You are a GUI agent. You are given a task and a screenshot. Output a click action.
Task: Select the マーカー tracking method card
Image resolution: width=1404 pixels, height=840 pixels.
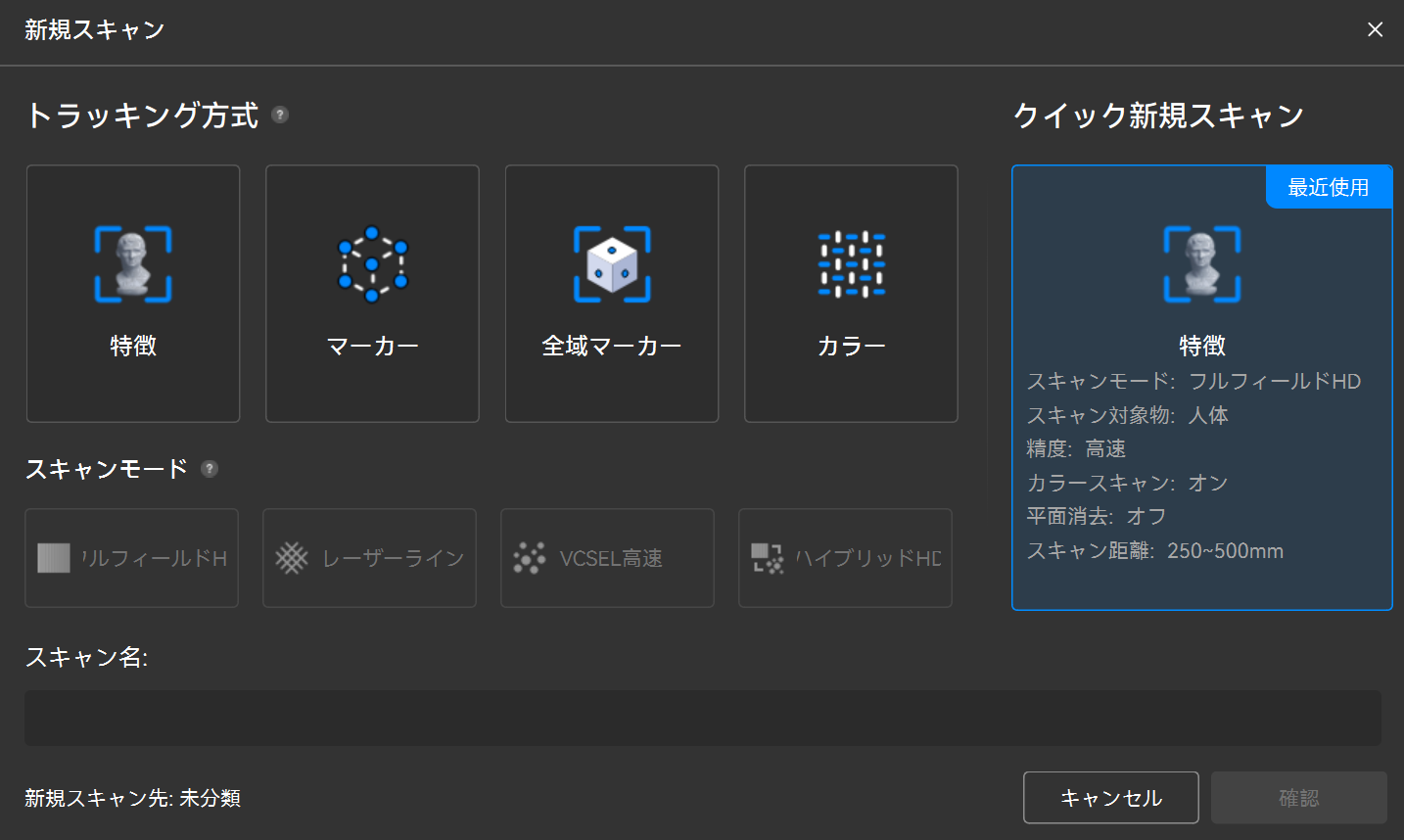click(372, 294)
